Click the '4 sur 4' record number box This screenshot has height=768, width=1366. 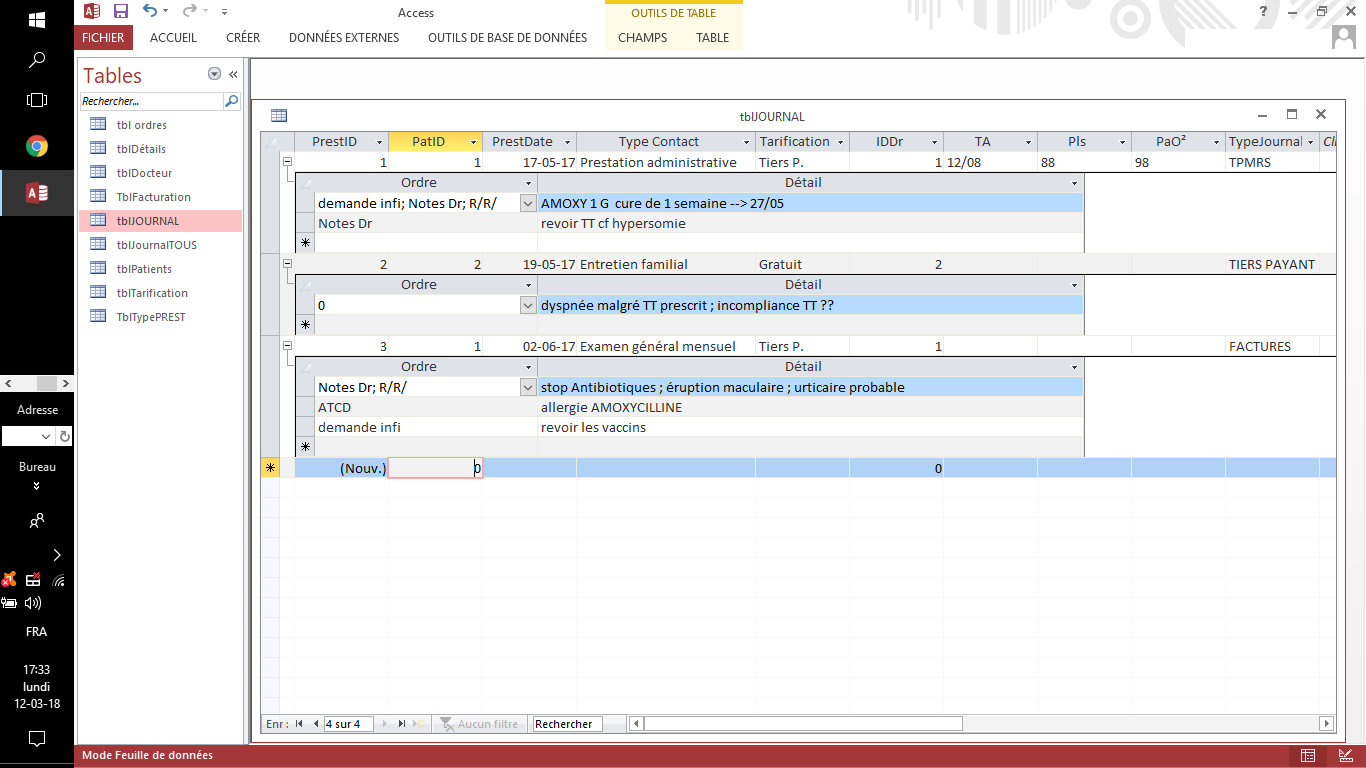[348, 723]
